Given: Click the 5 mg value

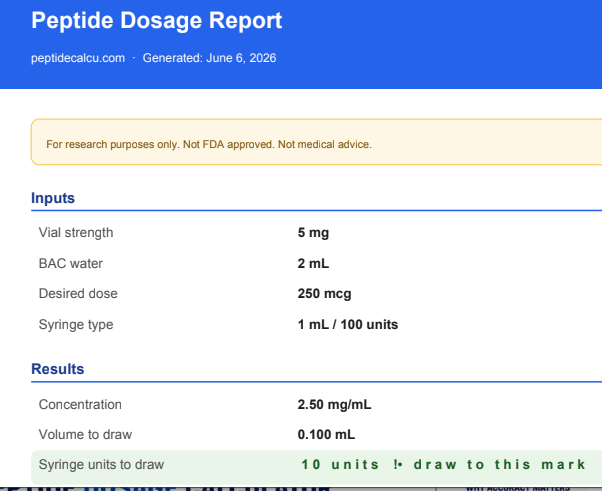Looking at the screenshot, I should click(313, 233).
